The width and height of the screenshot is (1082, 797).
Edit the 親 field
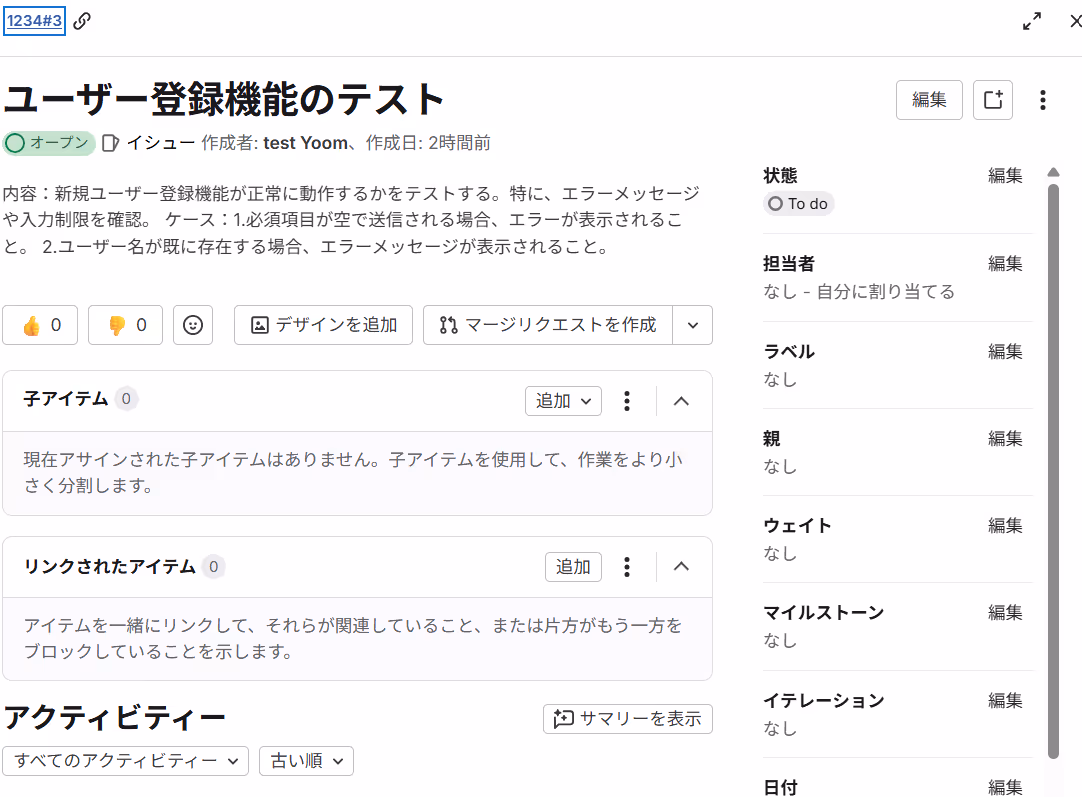[x=1005, y=438]
